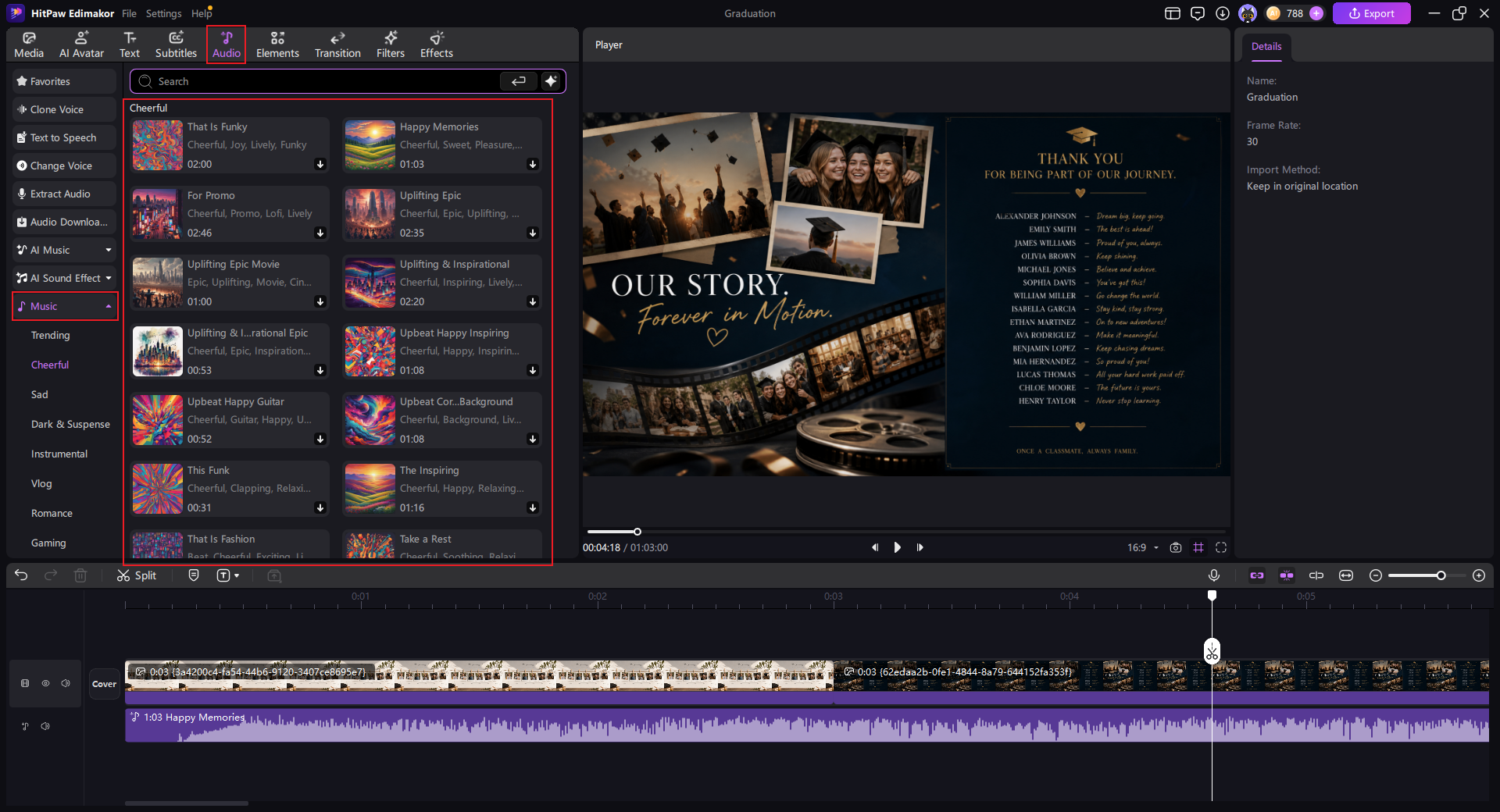Open the Transition tab
1500x812 pixels.
[337, 45]
